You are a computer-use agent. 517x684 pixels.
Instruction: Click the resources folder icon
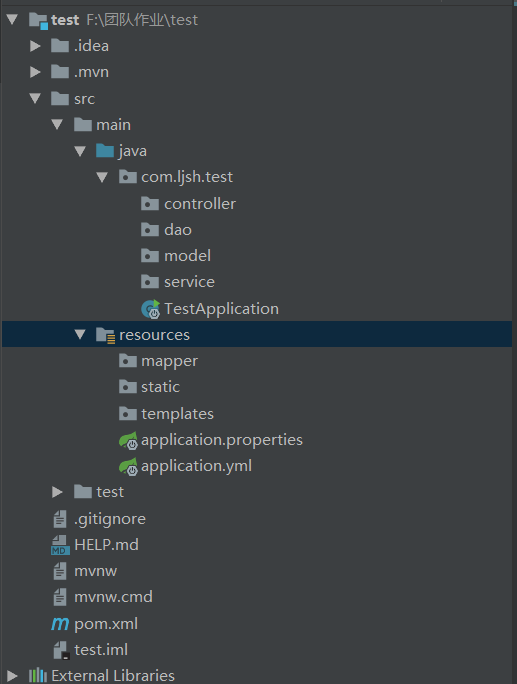[105, 335]
